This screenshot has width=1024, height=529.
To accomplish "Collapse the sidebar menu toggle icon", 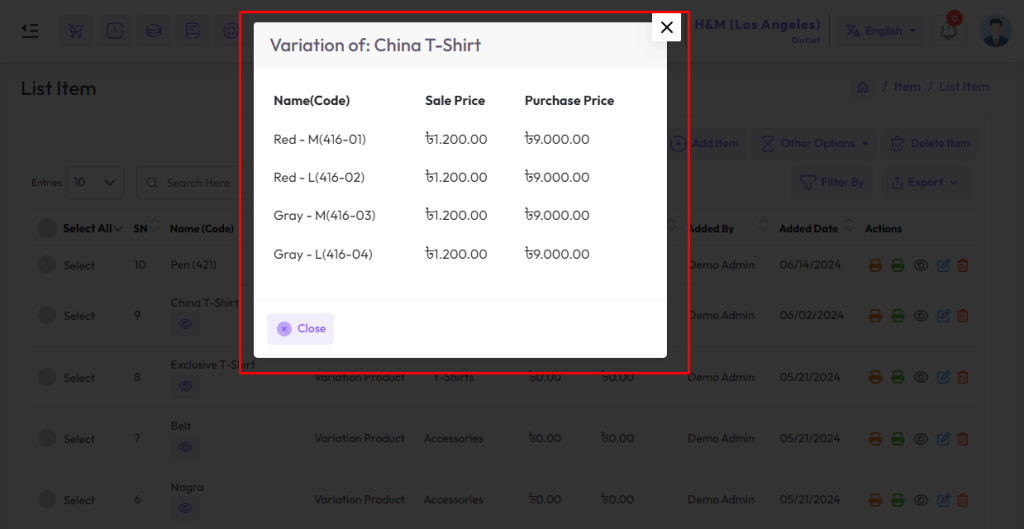I will coord(29,31).
